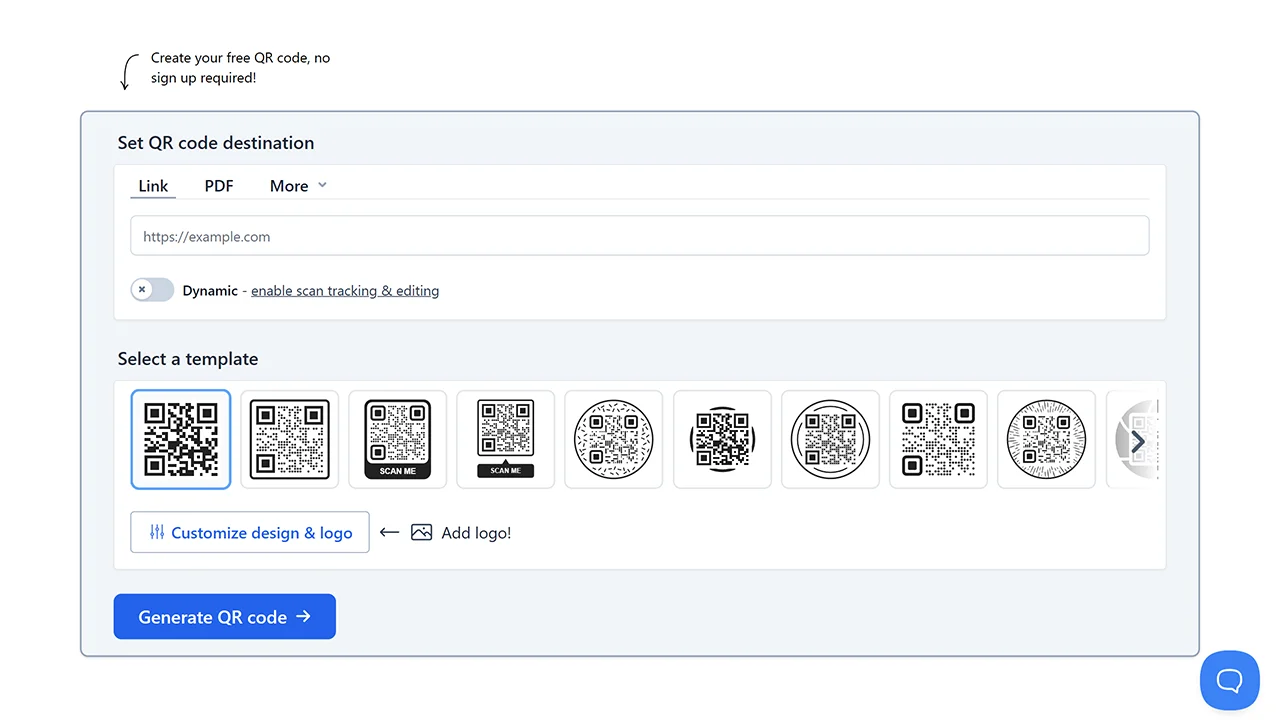
Task: Expand the More destination types dropdown
Action: (x=298, y=186)
